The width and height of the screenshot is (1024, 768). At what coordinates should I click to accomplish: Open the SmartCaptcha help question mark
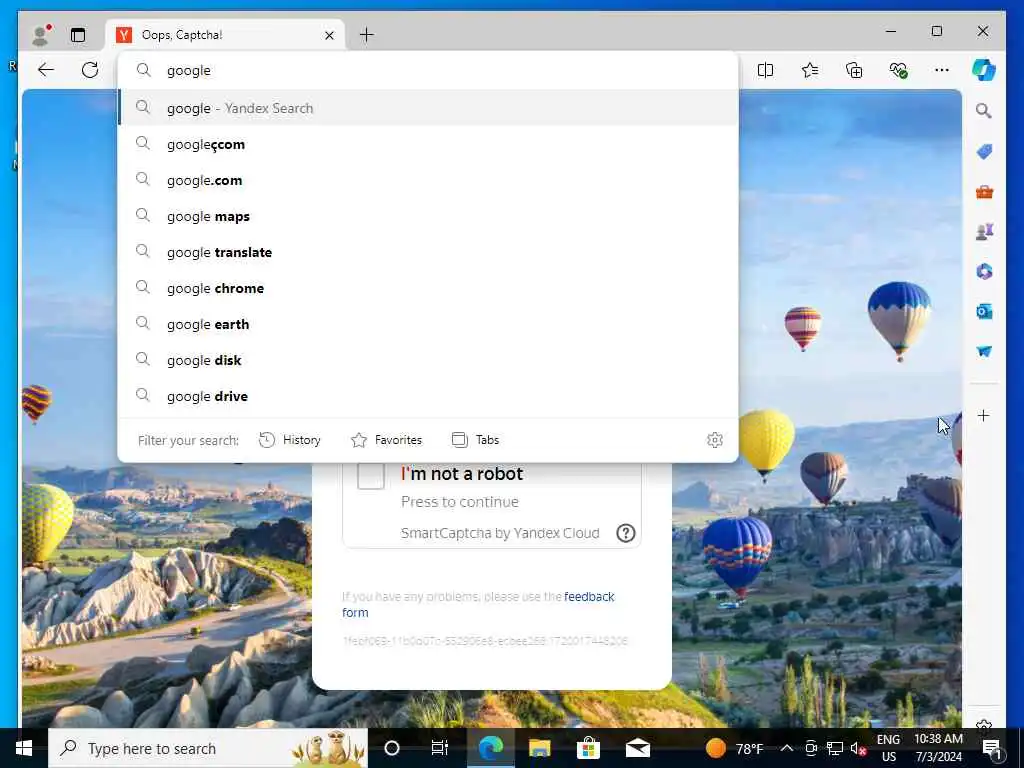coord(626,533)
